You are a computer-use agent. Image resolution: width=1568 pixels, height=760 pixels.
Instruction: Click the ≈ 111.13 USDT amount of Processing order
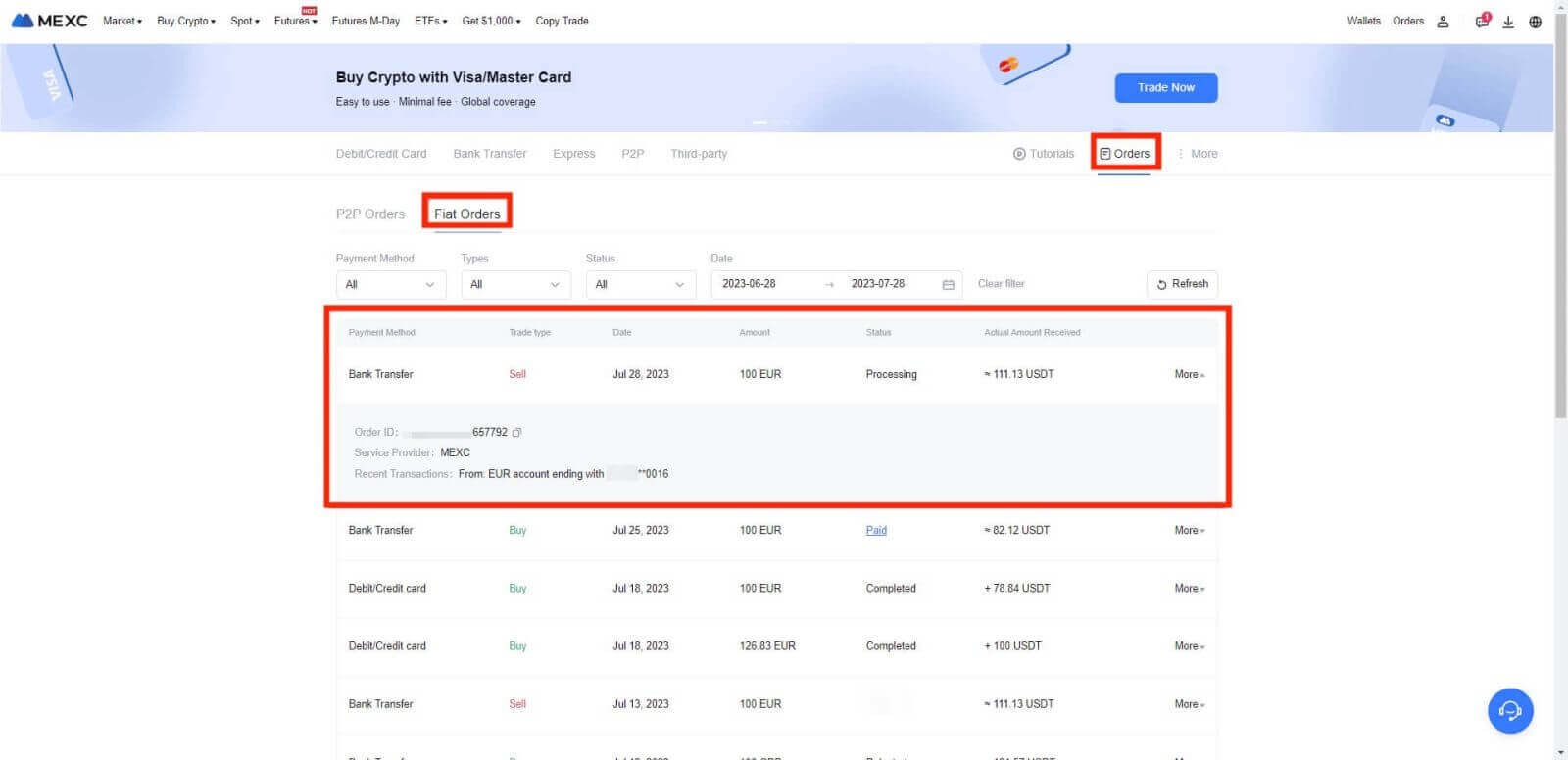click(x=1019, y=374)
